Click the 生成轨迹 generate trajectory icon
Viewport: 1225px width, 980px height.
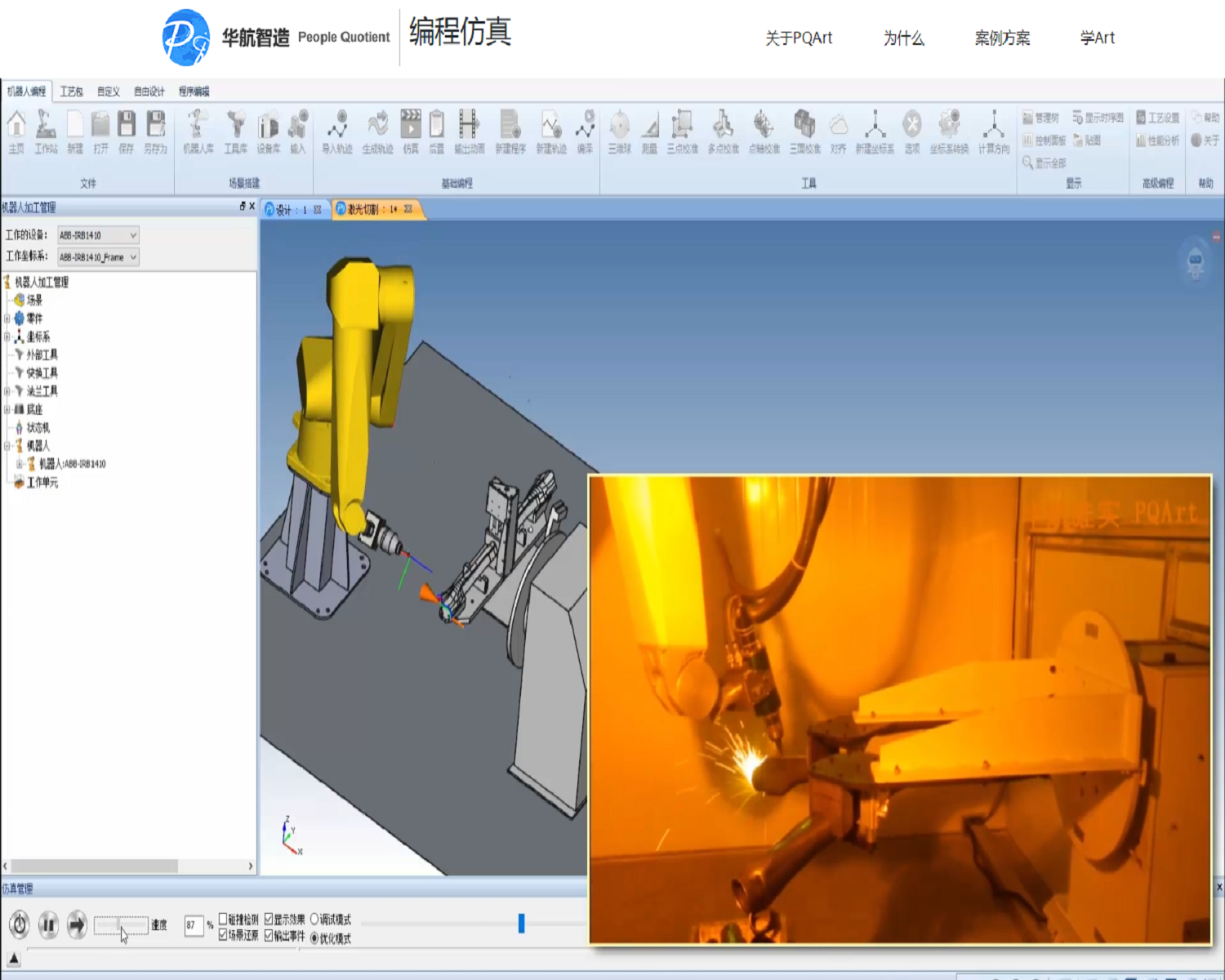(x=377, y=131)
